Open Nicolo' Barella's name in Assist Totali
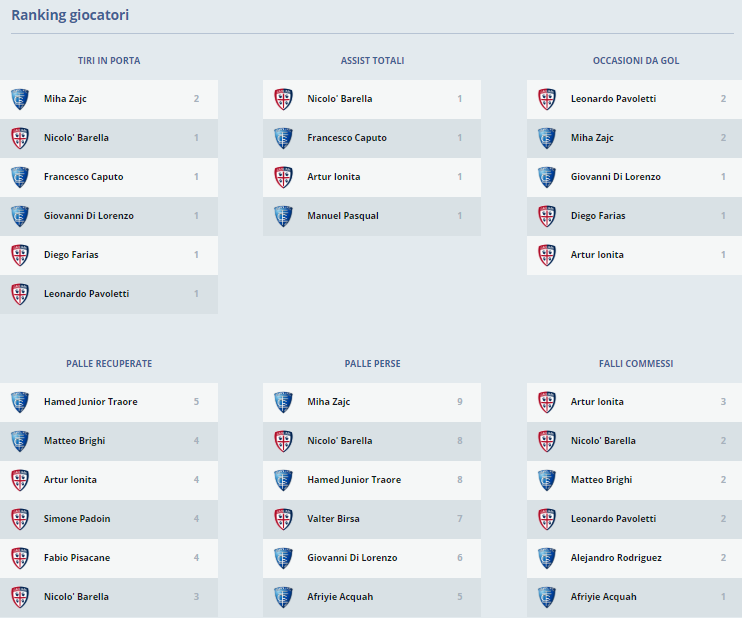The image size is (742, 618). tap(340, 99)
